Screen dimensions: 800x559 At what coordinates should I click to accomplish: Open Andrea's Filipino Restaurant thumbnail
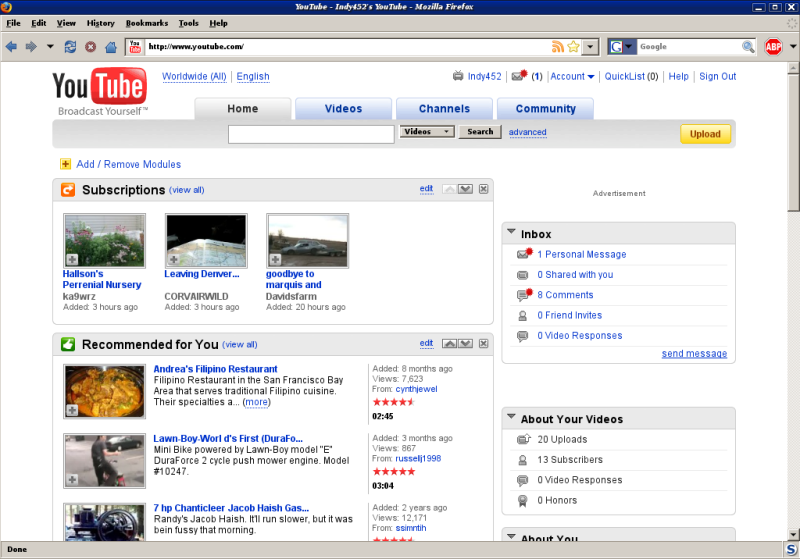pyautogui.click(x=105, y=391)
